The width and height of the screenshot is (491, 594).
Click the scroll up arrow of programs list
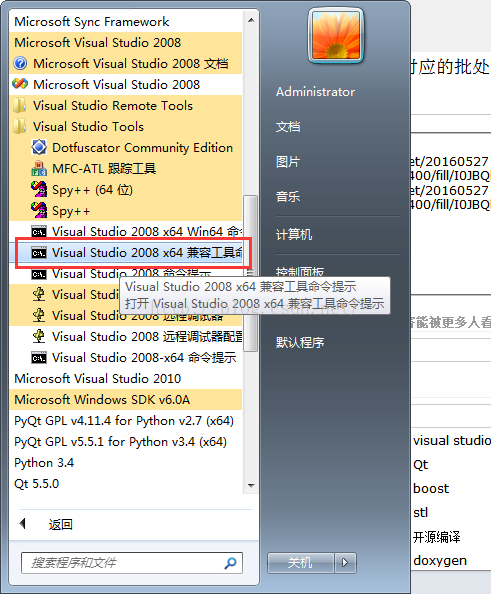251,20
